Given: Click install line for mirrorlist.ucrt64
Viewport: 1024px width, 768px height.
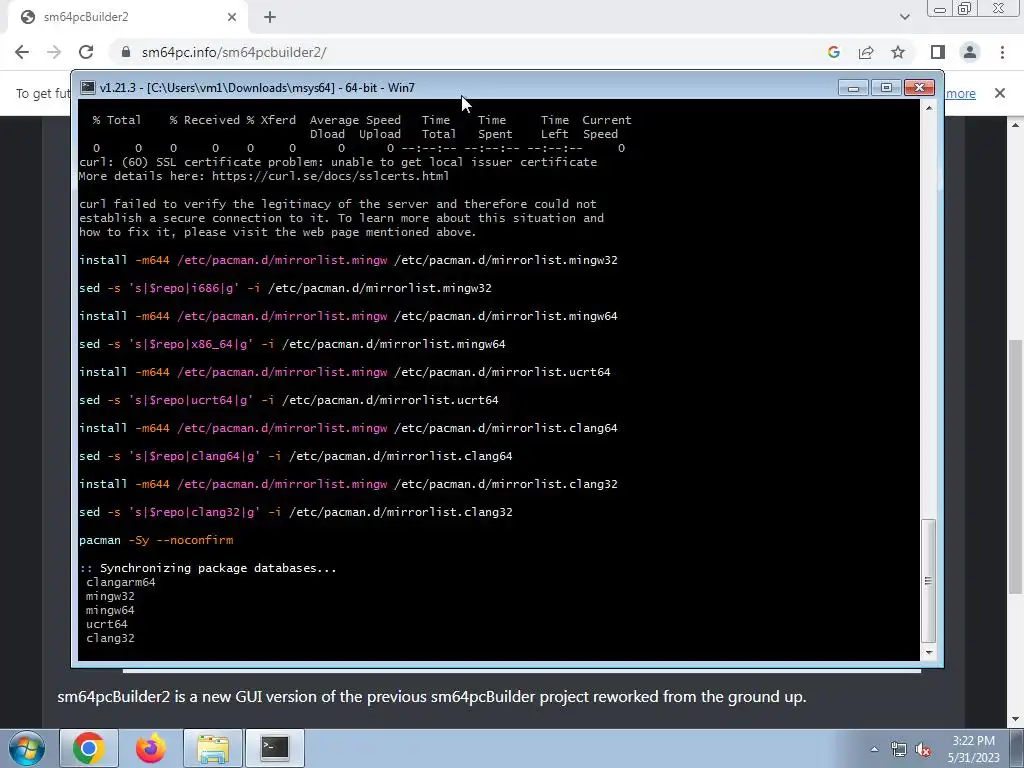Looking at the screenshot, I should coord(345,372).
